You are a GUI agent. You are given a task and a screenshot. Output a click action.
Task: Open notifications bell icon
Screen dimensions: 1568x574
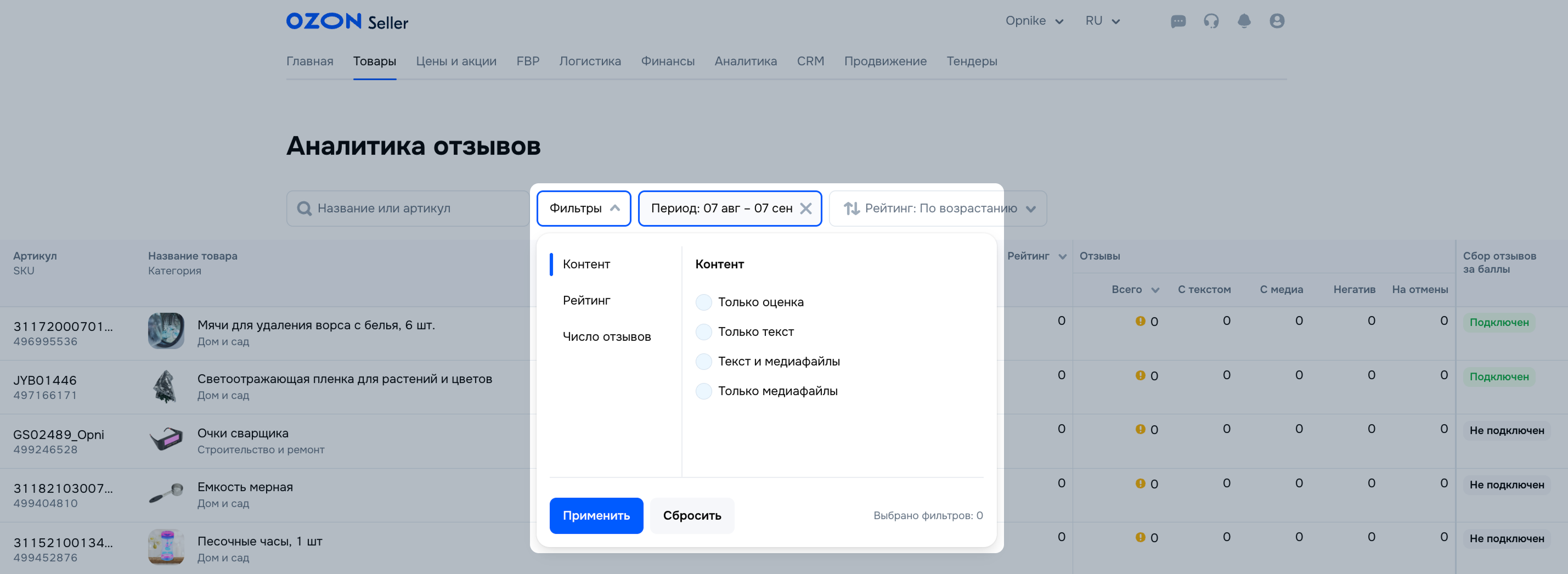coord(1244,21)
